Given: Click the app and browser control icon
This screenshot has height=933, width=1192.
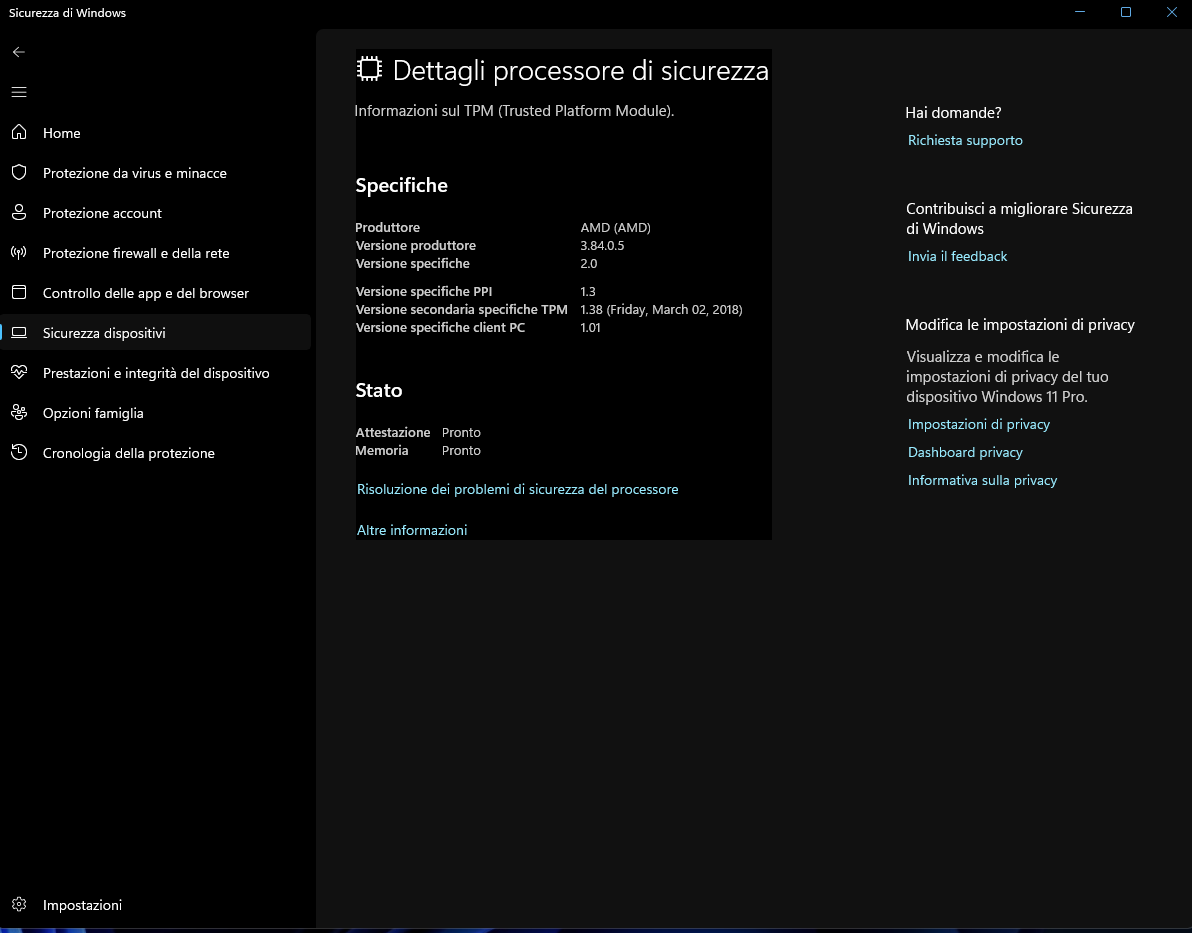Looking at the screenshot, I should pyautogui.click(x=19, y=293).
